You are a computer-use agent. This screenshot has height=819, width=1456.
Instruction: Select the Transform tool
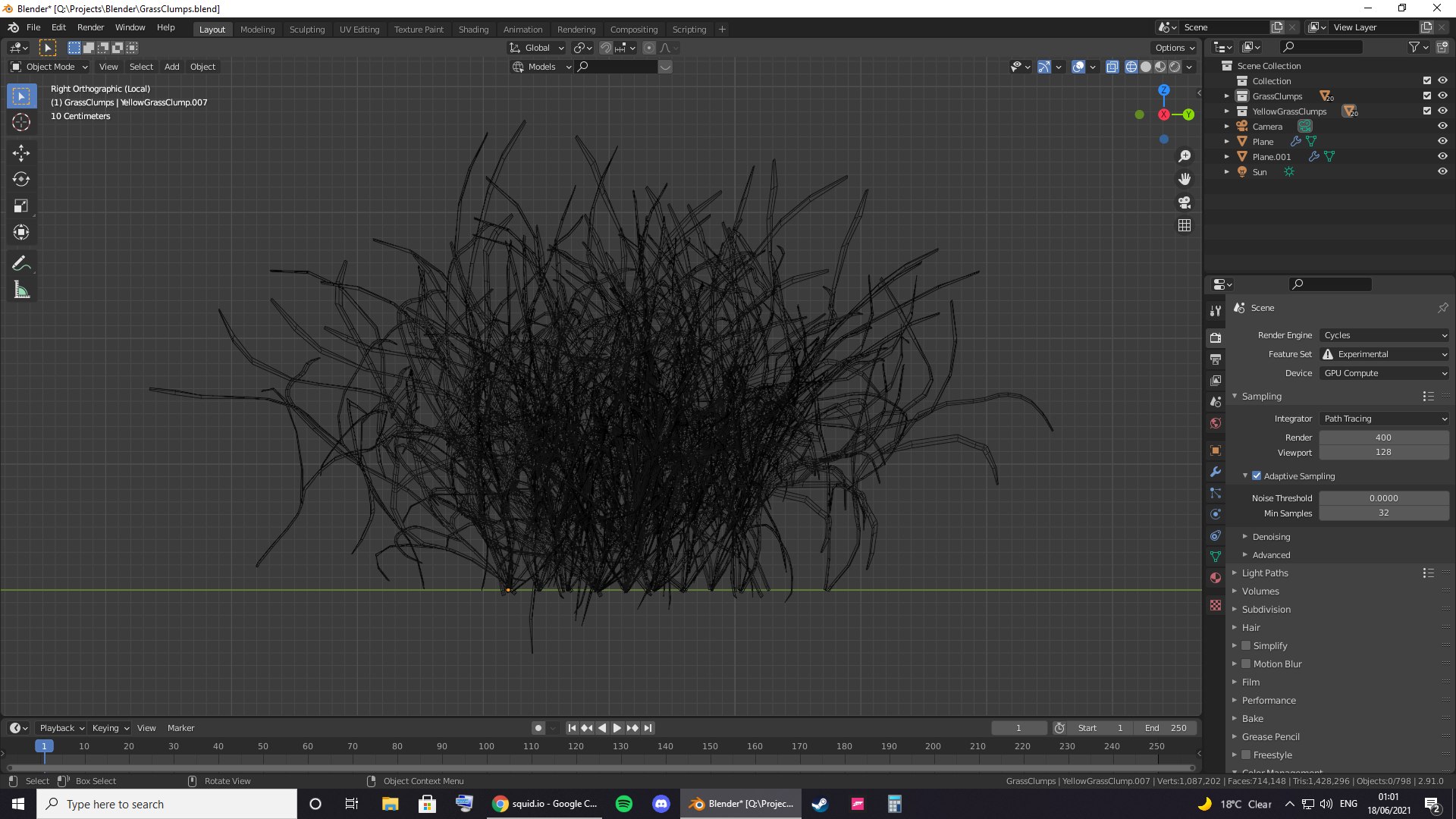coord(21,233)
